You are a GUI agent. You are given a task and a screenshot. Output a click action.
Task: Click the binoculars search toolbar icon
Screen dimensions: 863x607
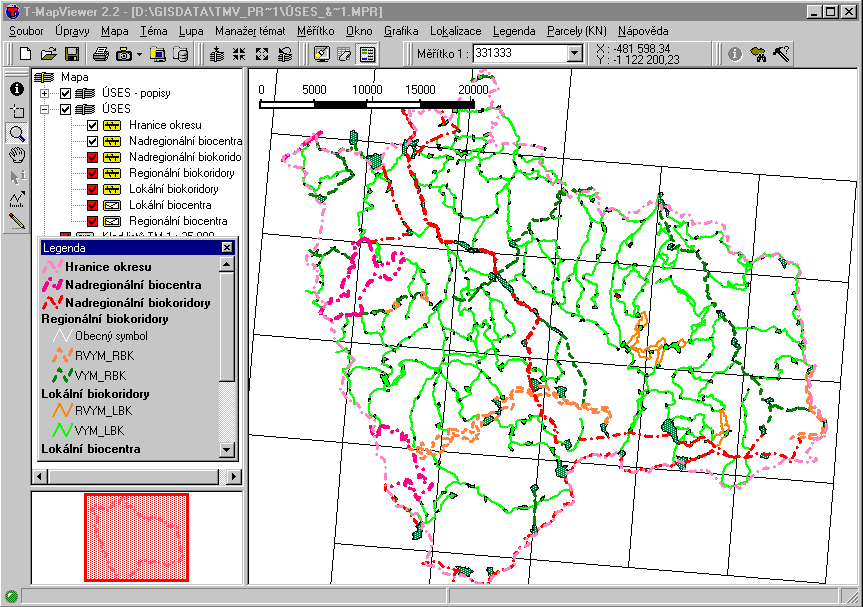click(758, 54)
